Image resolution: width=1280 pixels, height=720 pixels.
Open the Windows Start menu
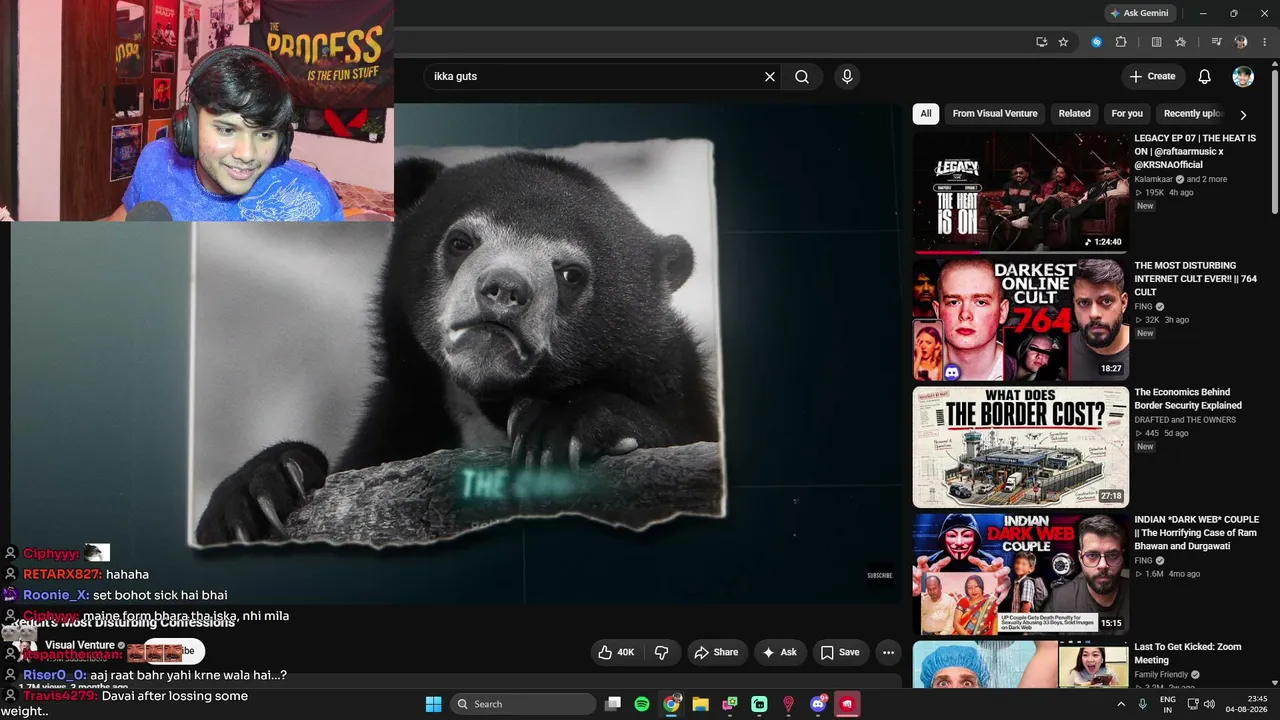(x=433, y=704)
